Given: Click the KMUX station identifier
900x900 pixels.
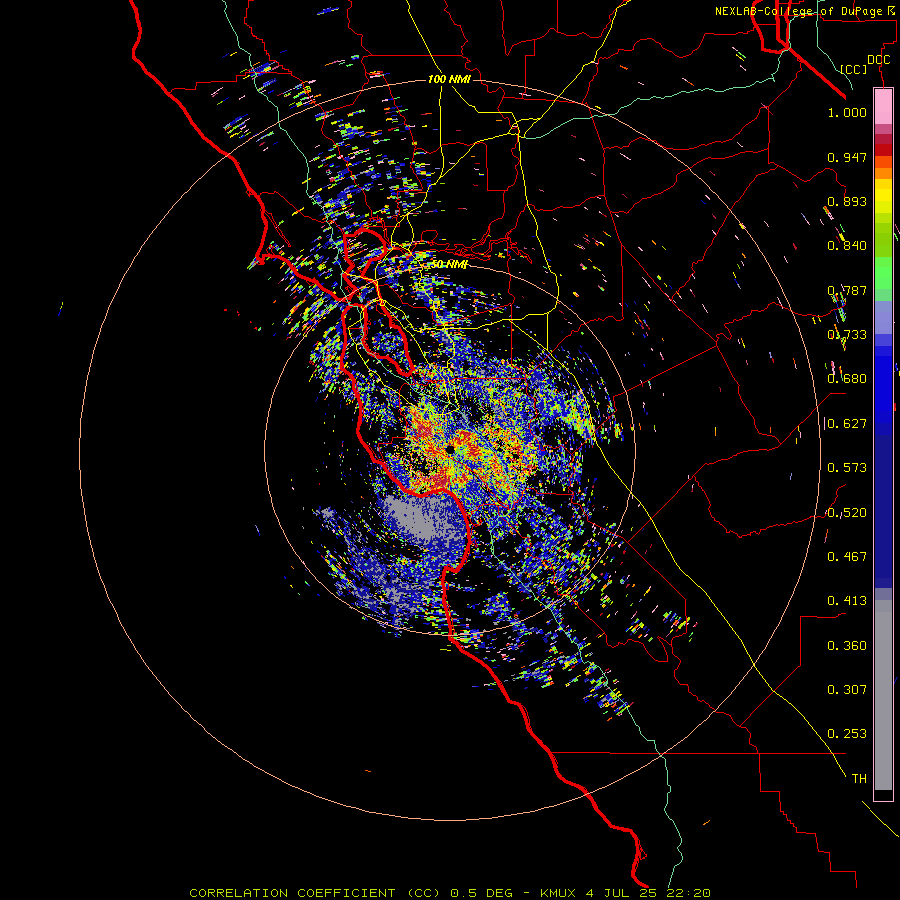Looking at the screenshot, I should (x=558, y=893).
